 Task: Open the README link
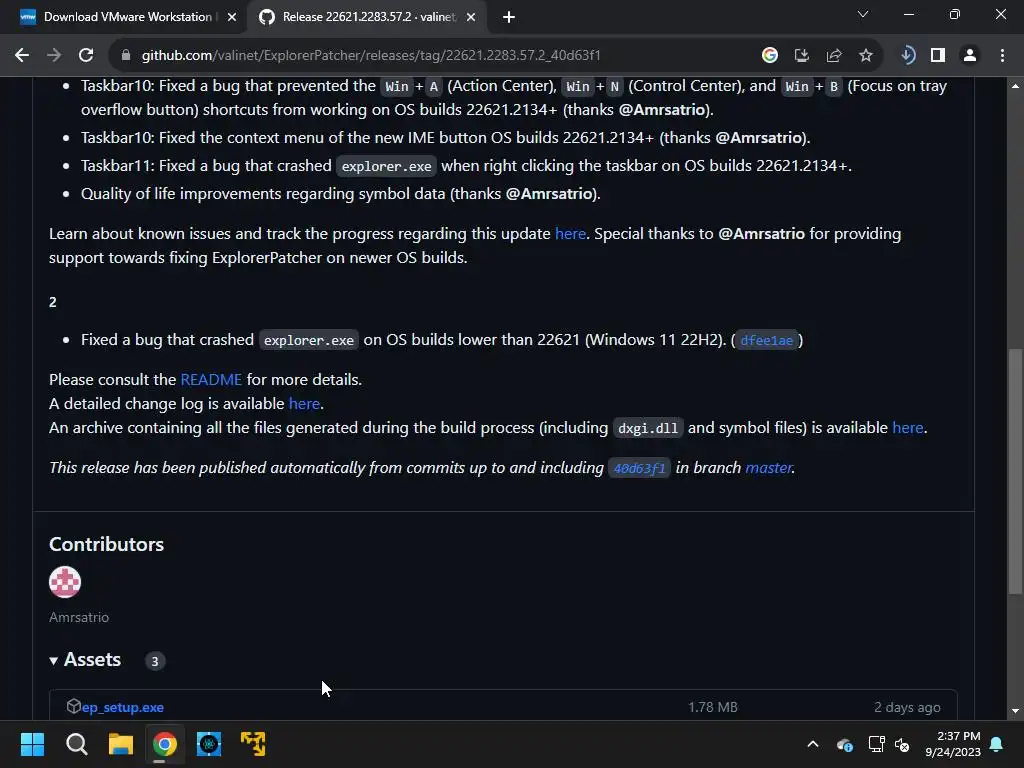click(211, 379)
